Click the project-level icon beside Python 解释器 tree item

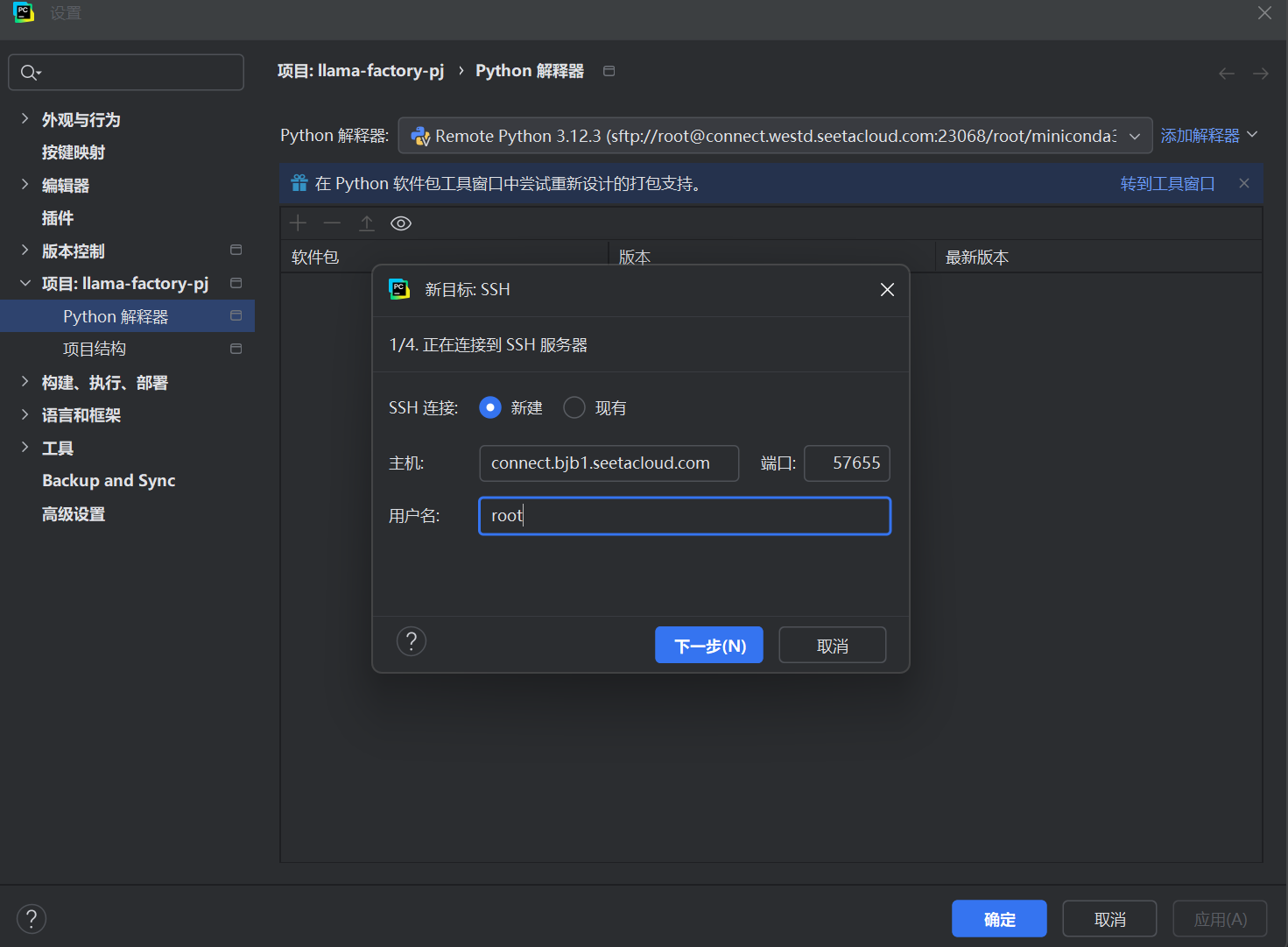(x=236, y=315)
